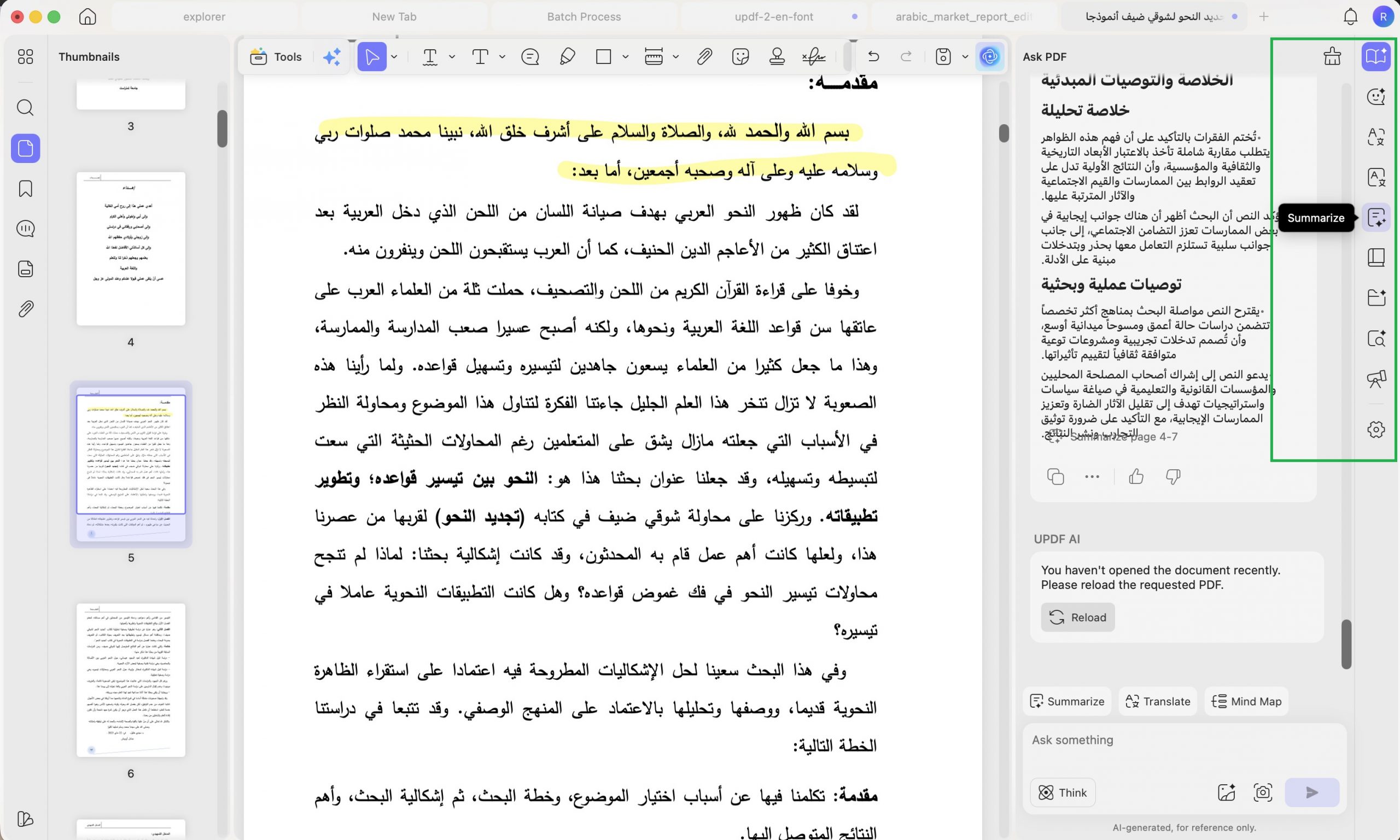
Task: Open the Attachments paperclip in left sidebar
Action: (26, 309)
